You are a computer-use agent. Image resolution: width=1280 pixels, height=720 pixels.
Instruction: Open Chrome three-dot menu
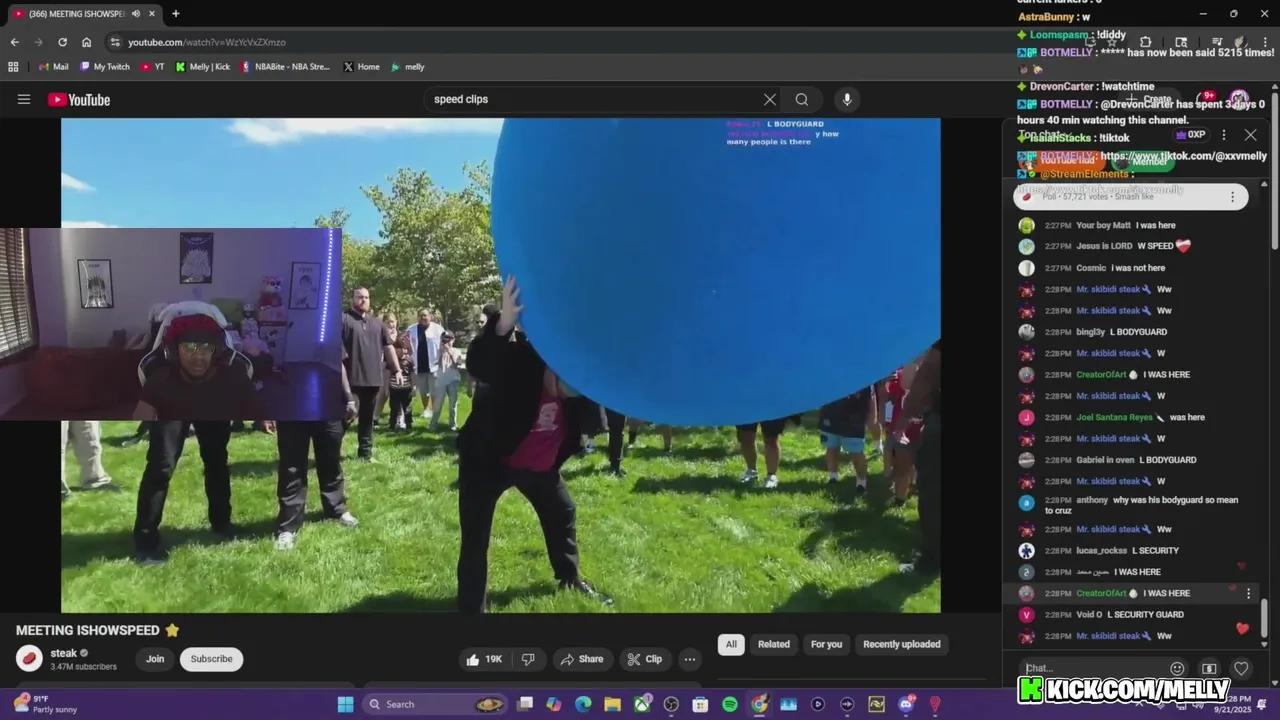(x=1263, y=42)
